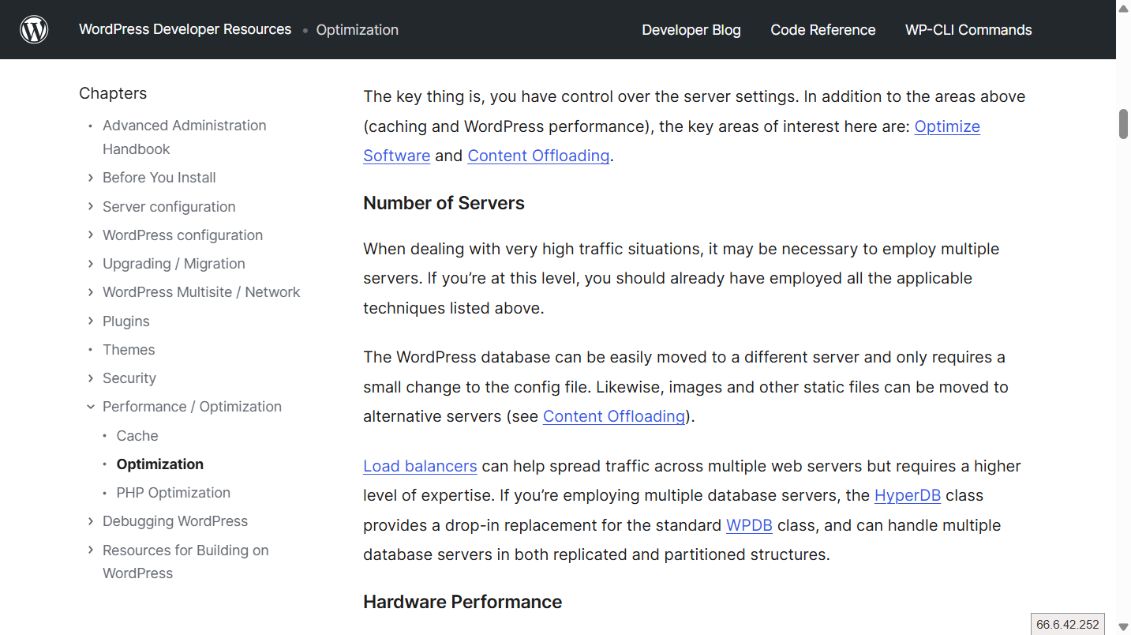Viewport: 1131px width, 635px height.
Task: Expand the WordPress configuration chevron
Action: 90,235
